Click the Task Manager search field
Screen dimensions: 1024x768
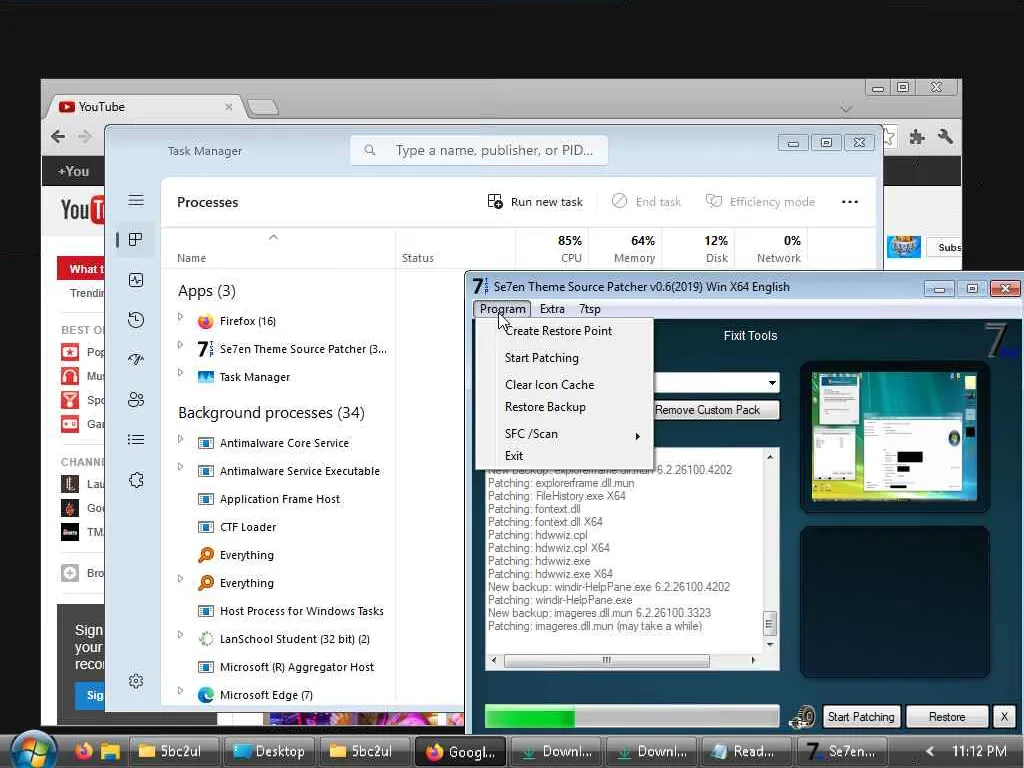(479, 150)
